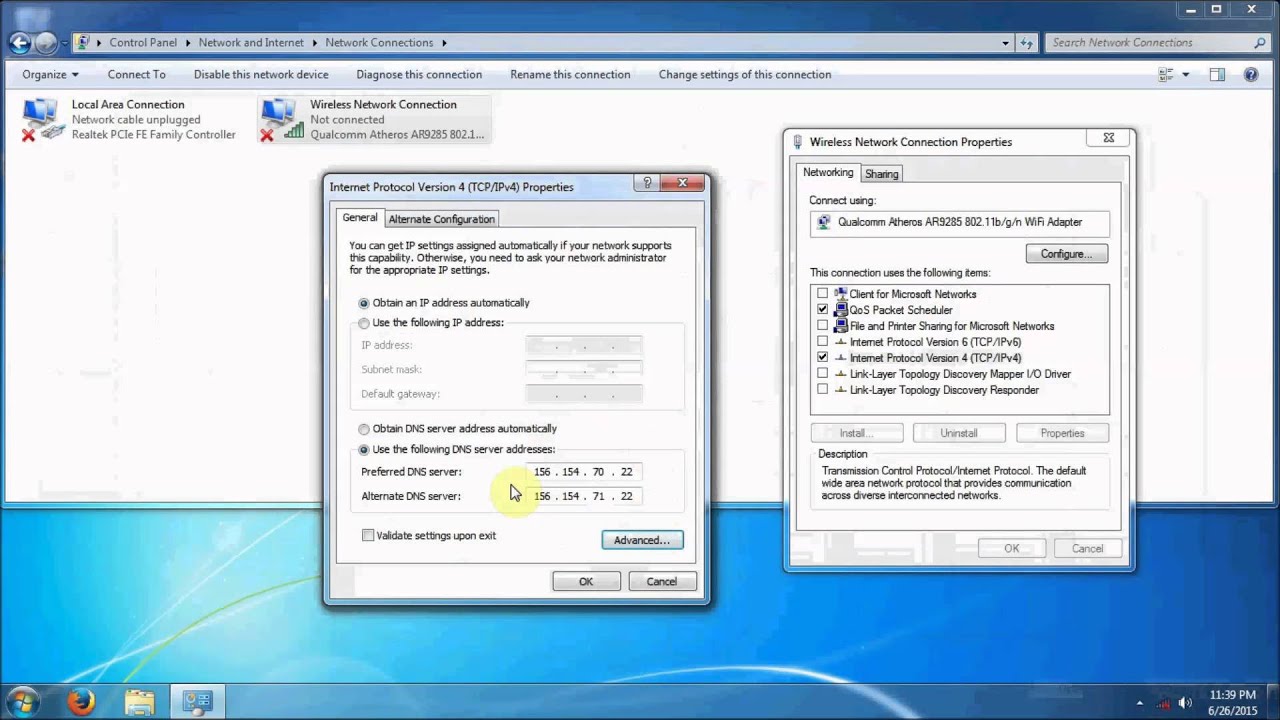Screen dimensions: 1280x720
Task: Toggle Link-Layer Topology Discovery Mapper I/O Driver checkbox
Action: 823,374
